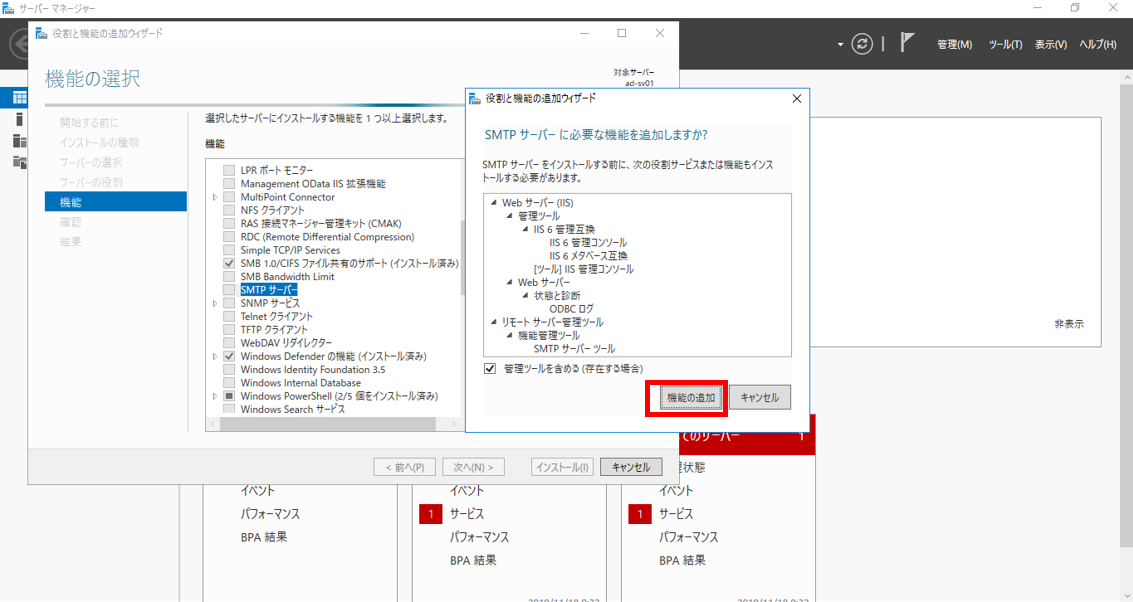Check the TFTP クライアント checkbox
Image resolution: width=1133 pixels, height=602 pixels.
229,330
